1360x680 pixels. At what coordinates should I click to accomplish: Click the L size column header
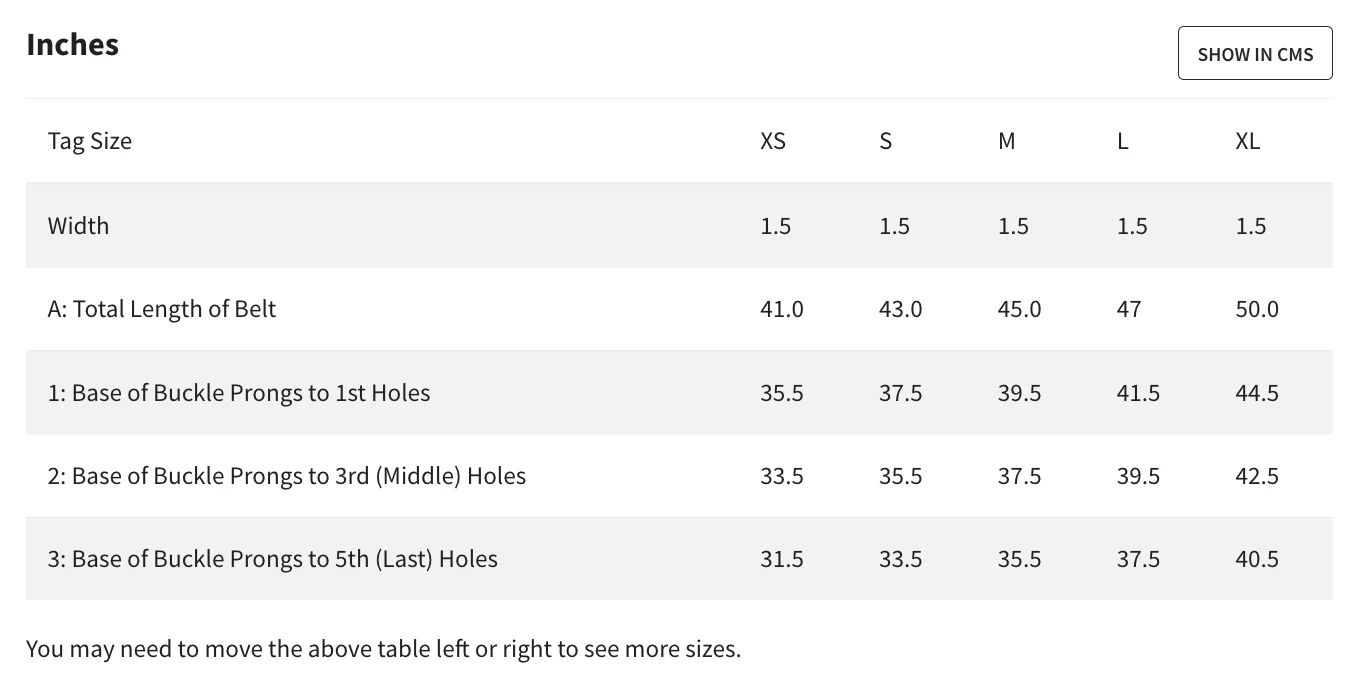pos(1123,141)
